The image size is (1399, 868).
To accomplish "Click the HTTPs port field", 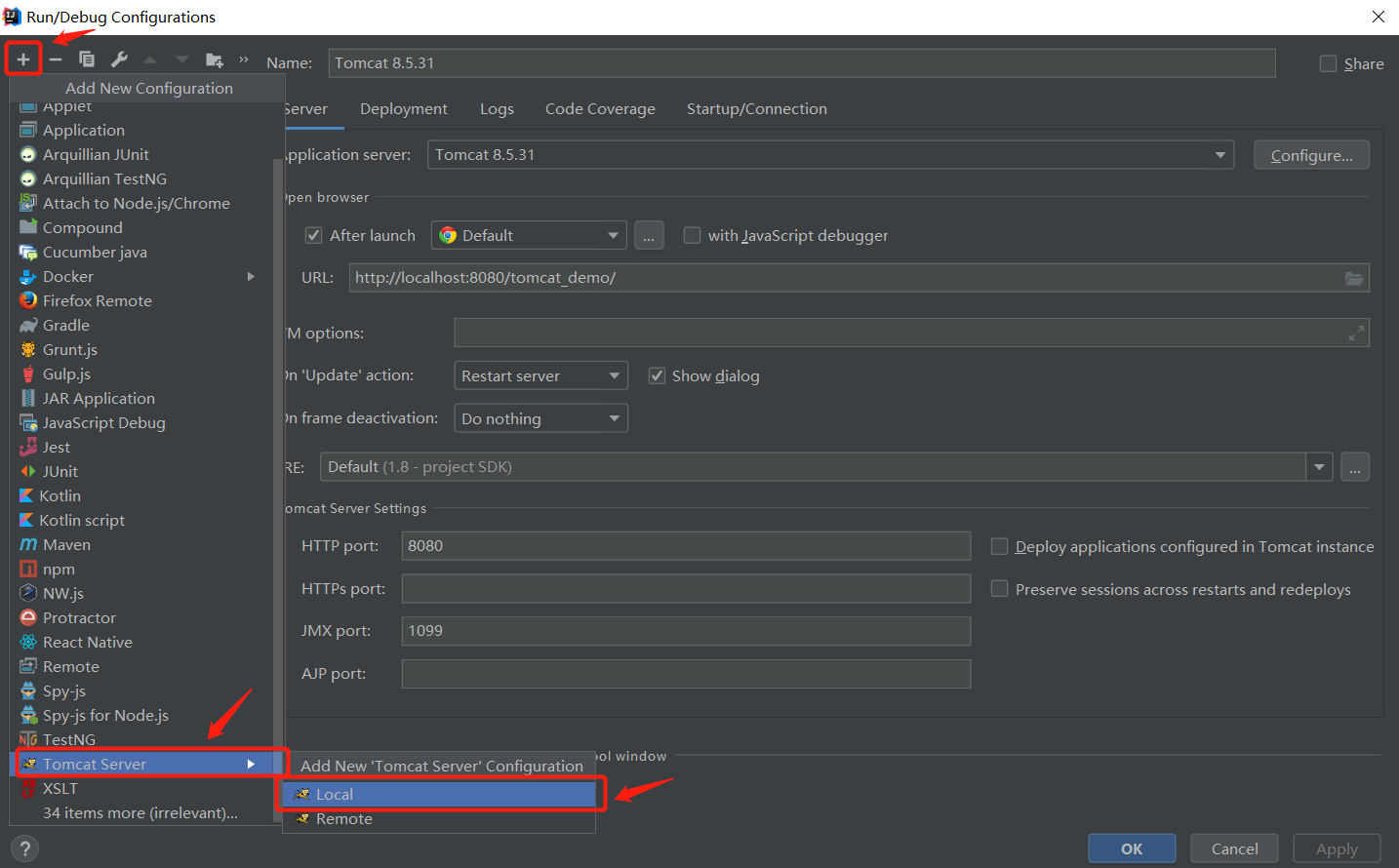I will click(686, 588).
